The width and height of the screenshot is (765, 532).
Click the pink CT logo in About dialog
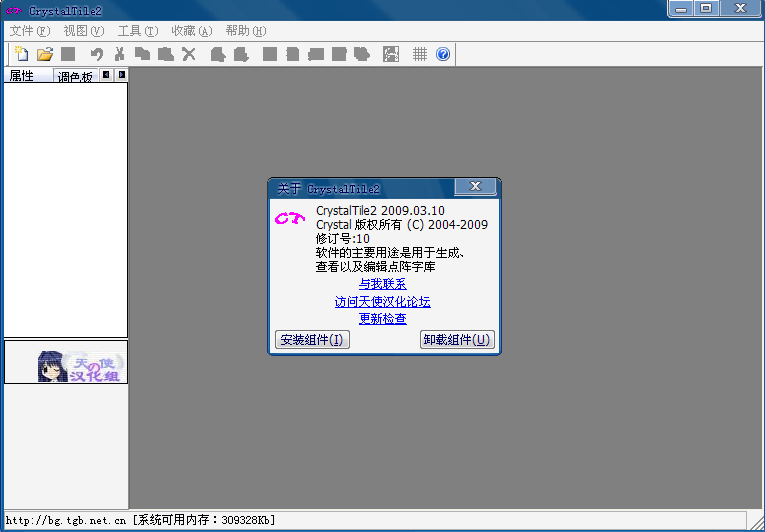coord(290,219)
